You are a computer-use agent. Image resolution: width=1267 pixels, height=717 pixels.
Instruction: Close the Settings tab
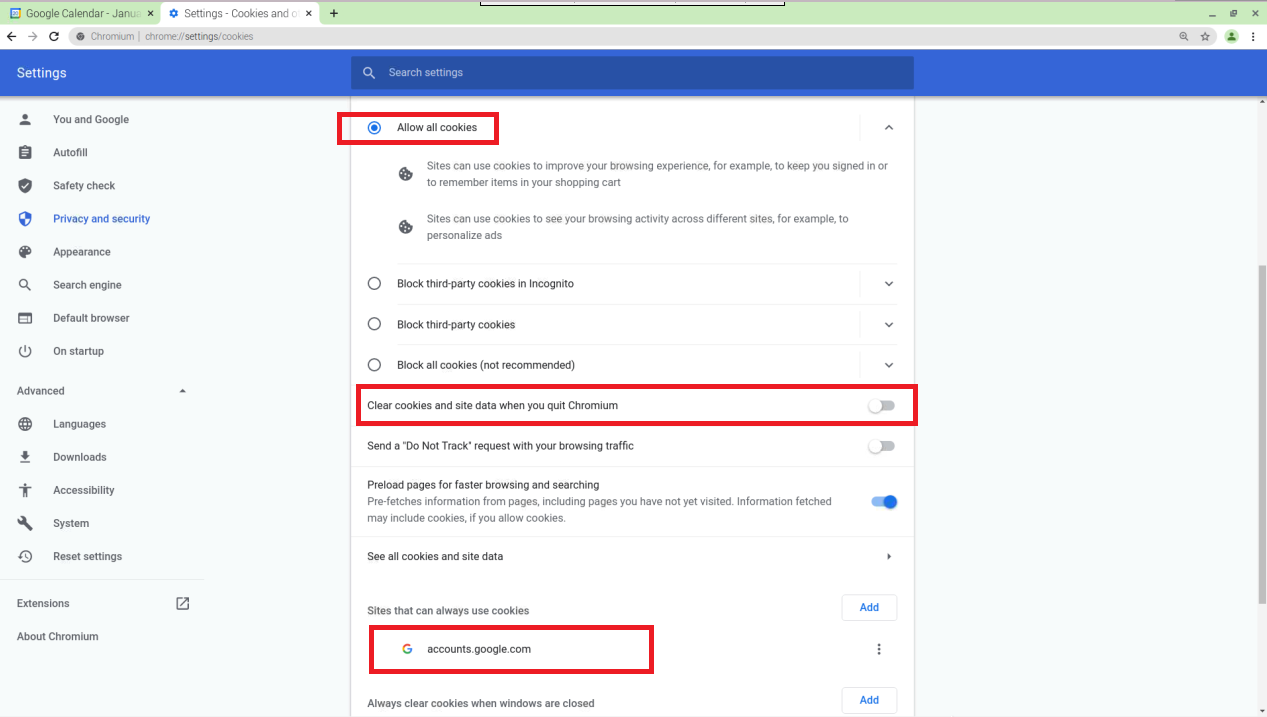point(310,13)
